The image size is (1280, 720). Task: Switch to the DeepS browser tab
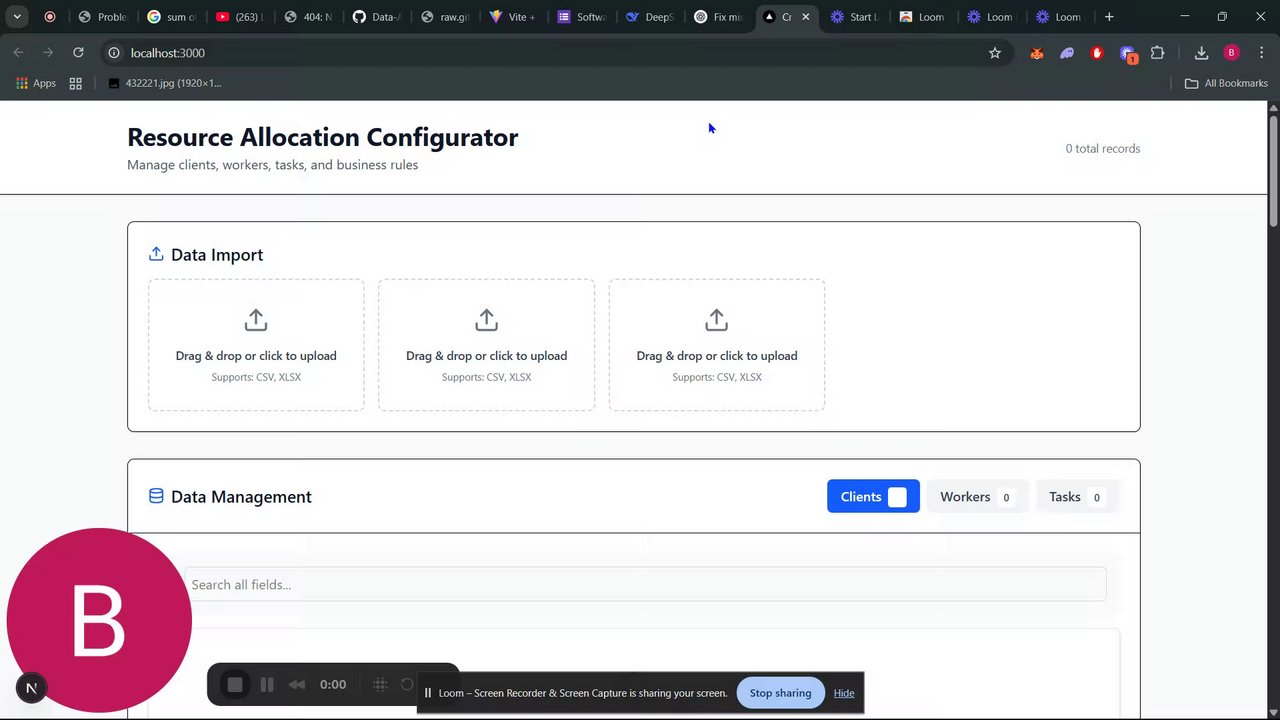point(650,17)
